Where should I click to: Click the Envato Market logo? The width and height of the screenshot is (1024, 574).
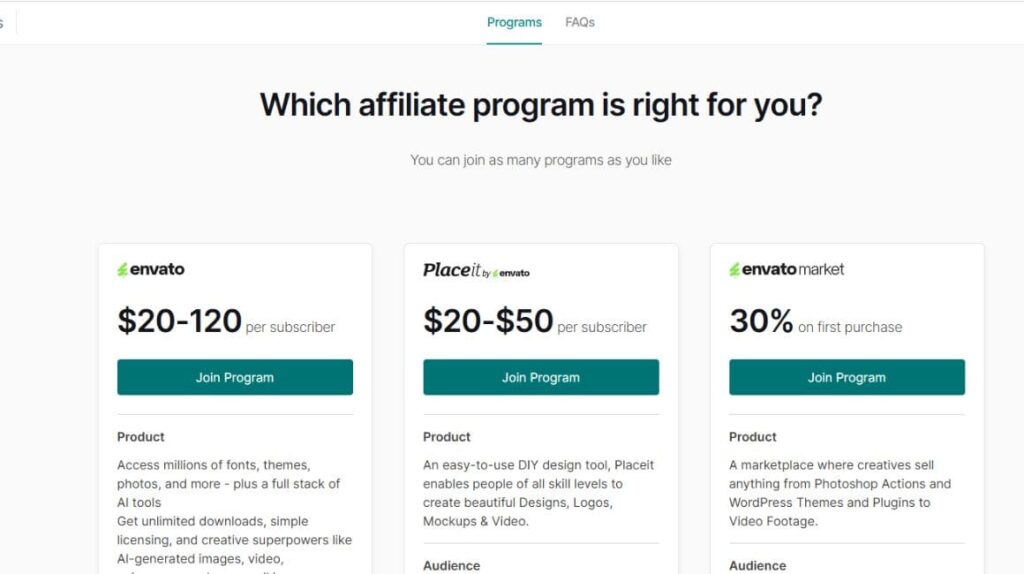click(786, 269)
